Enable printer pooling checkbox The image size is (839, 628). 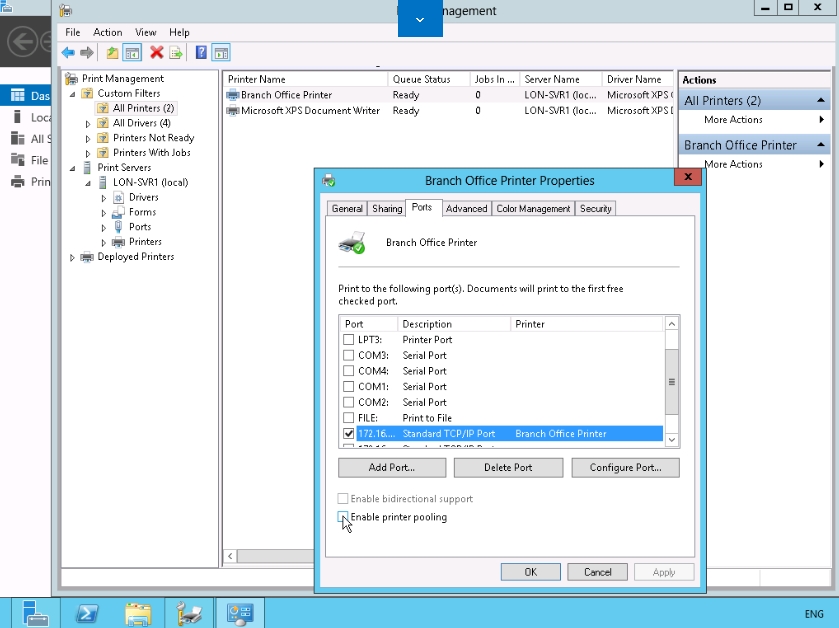coord(344,517)
